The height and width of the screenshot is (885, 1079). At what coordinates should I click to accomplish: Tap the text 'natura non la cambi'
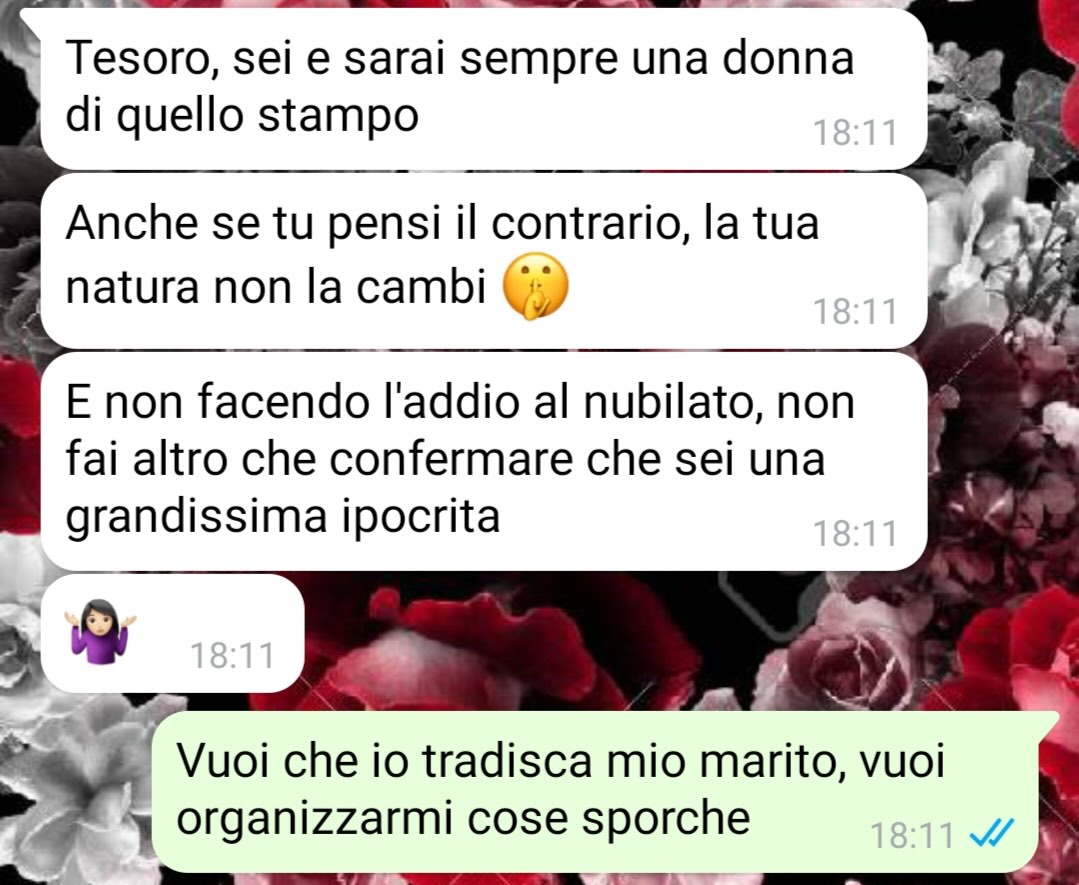(276, 286)
